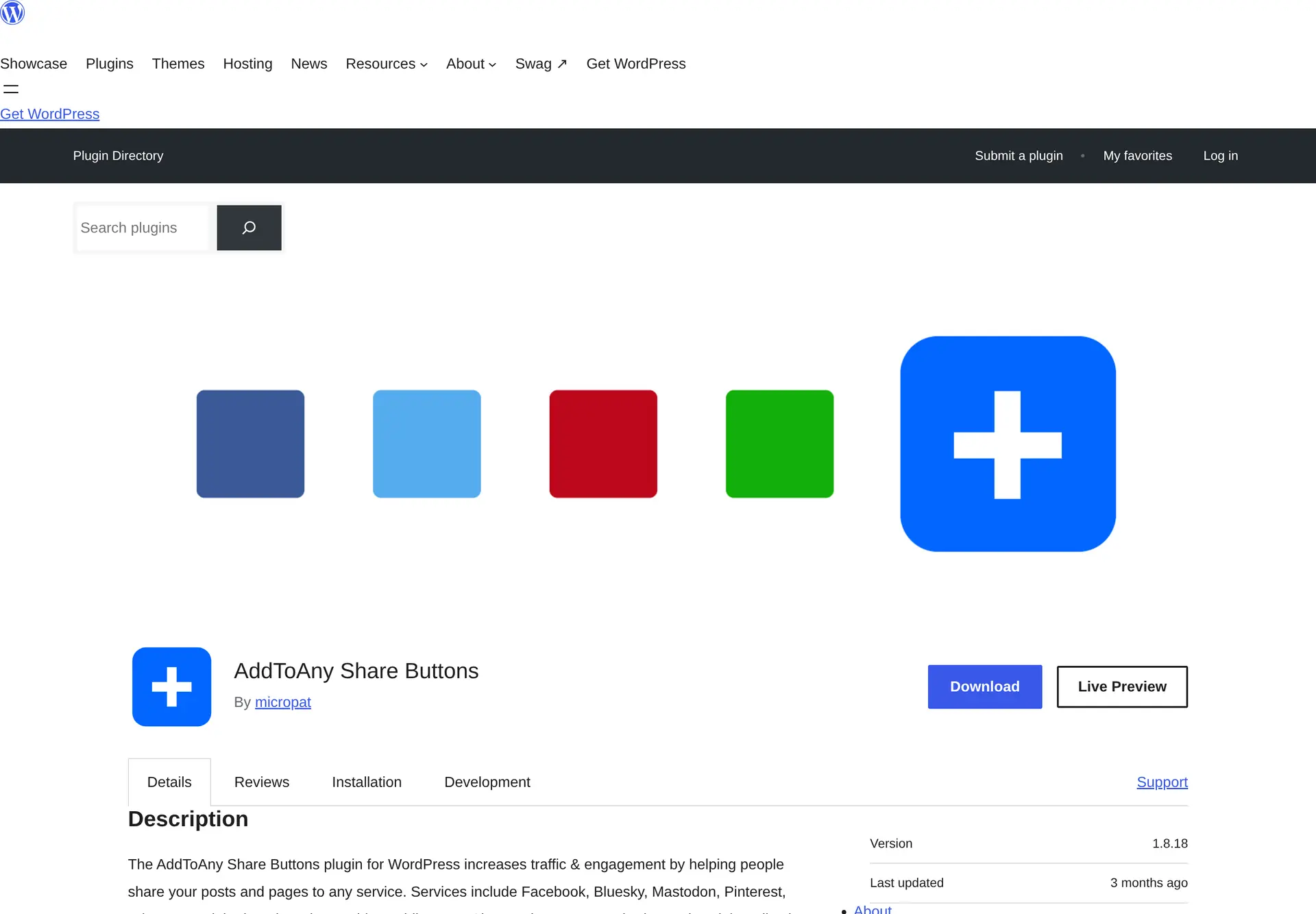Click the AddToAny plus plugin icon beside title
1316x914 pixels.
[x=171, y=686]
